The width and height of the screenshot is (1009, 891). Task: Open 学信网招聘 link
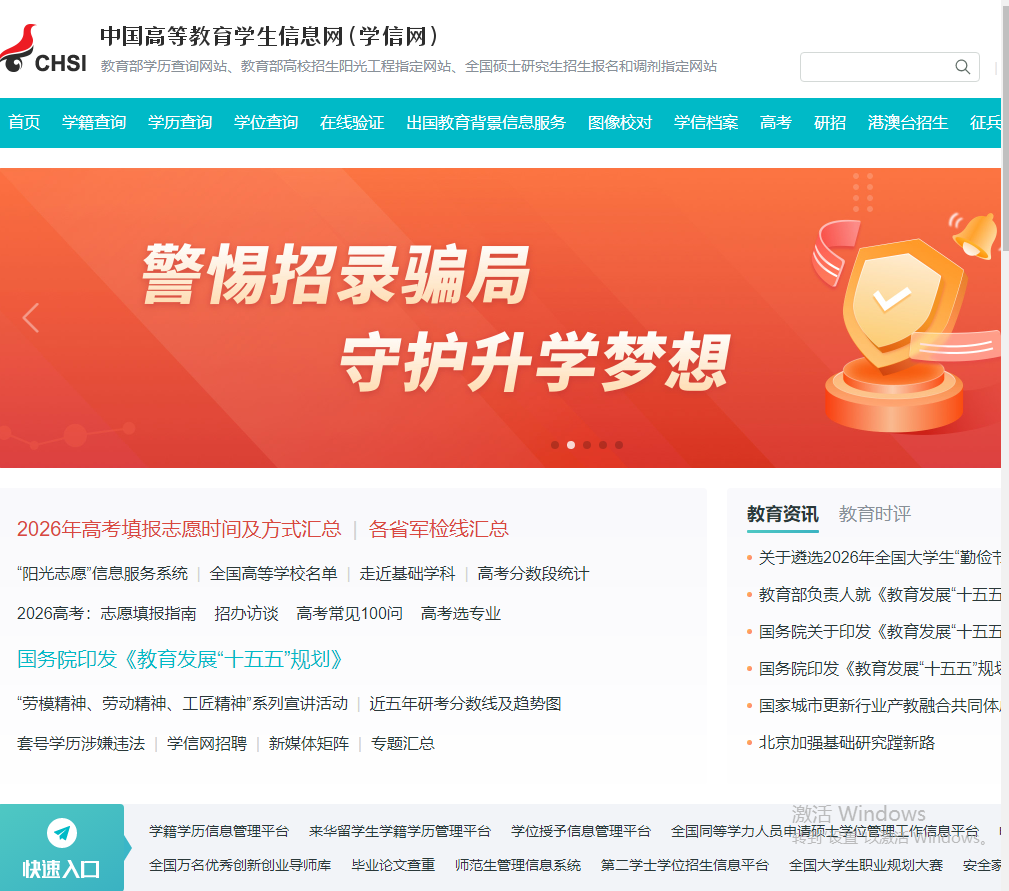click(x=207, y=743)
